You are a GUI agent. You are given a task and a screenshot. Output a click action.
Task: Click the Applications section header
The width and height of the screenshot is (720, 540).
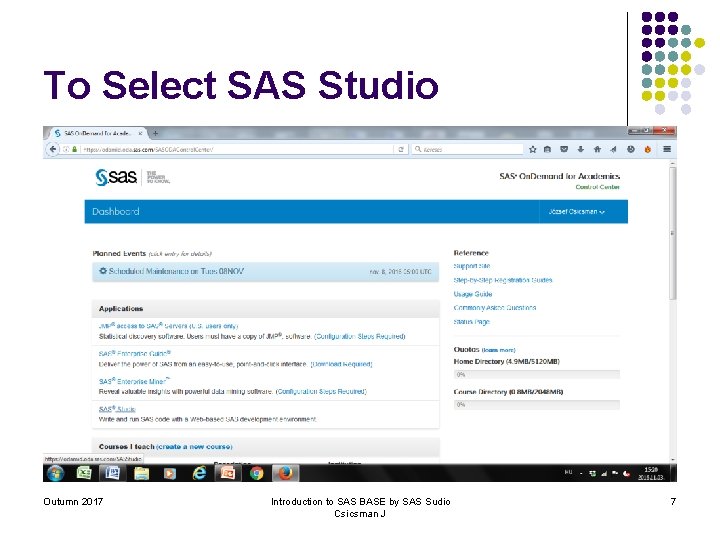tap(265, 309)
